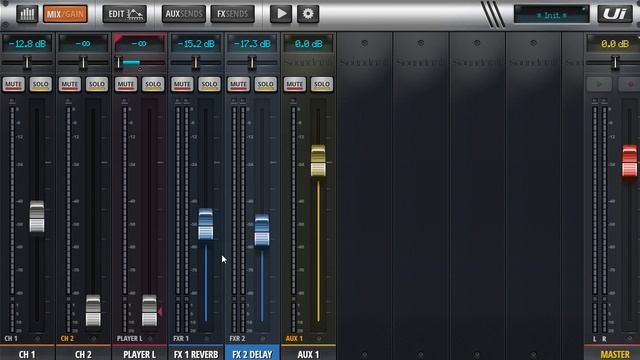Click the master strip play button
Screen dimensions: 640x360
pyautogui.click(x=599, y=84)
